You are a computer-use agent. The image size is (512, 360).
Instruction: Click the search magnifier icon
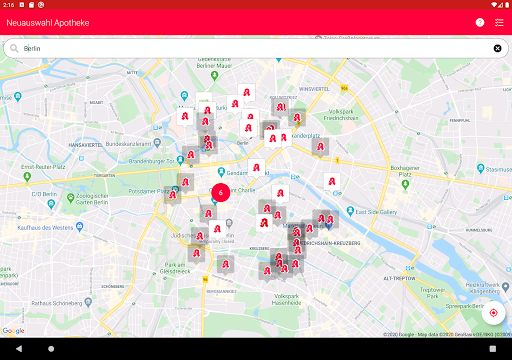pos(14,48)
